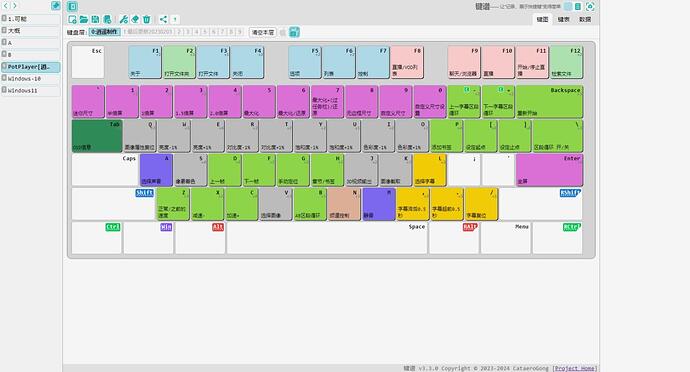
Task: Toggle the Shift modifier key
Action: (144, 193)
